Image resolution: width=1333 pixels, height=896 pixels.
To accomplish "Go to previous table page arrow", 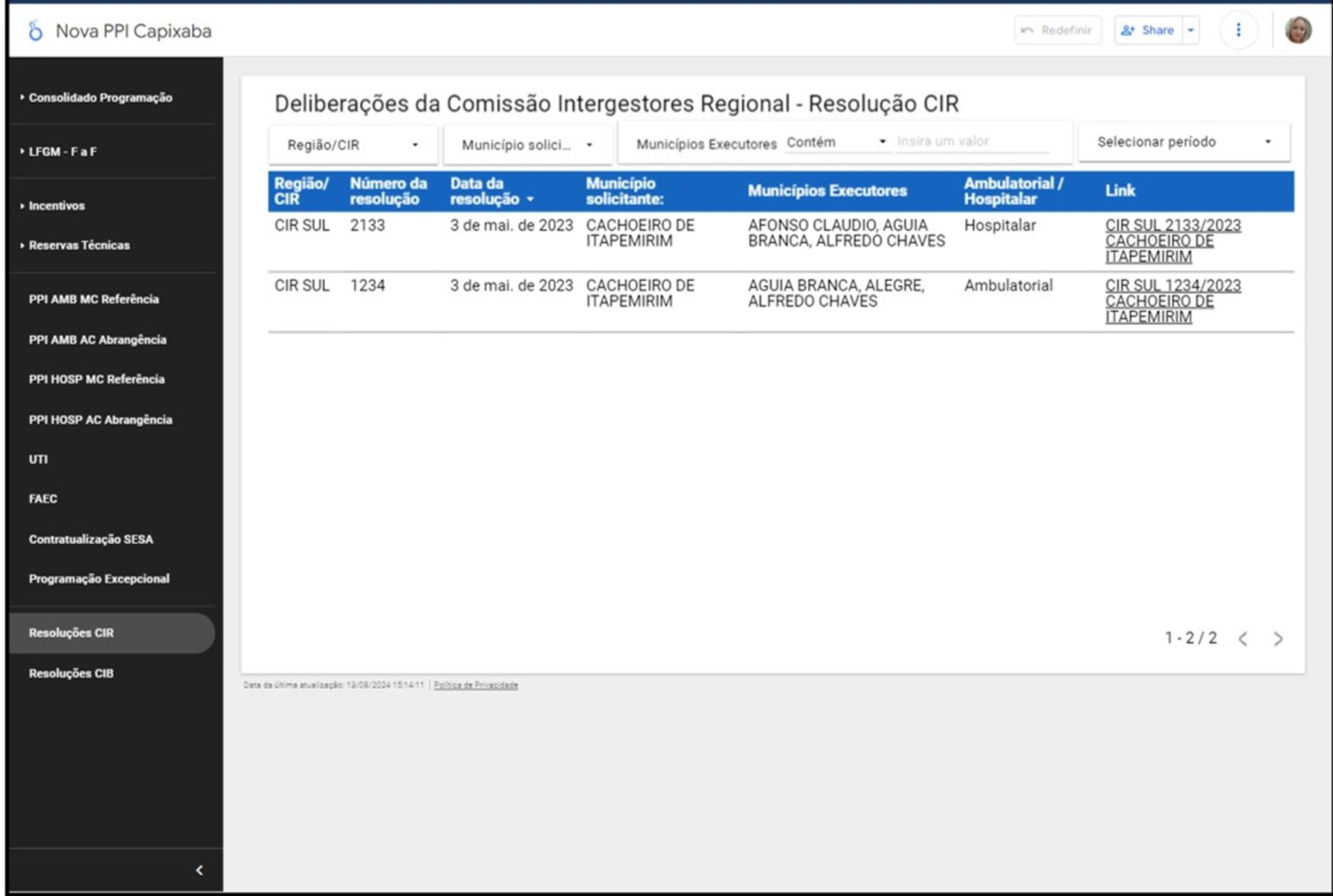I will coord(1243,638).
